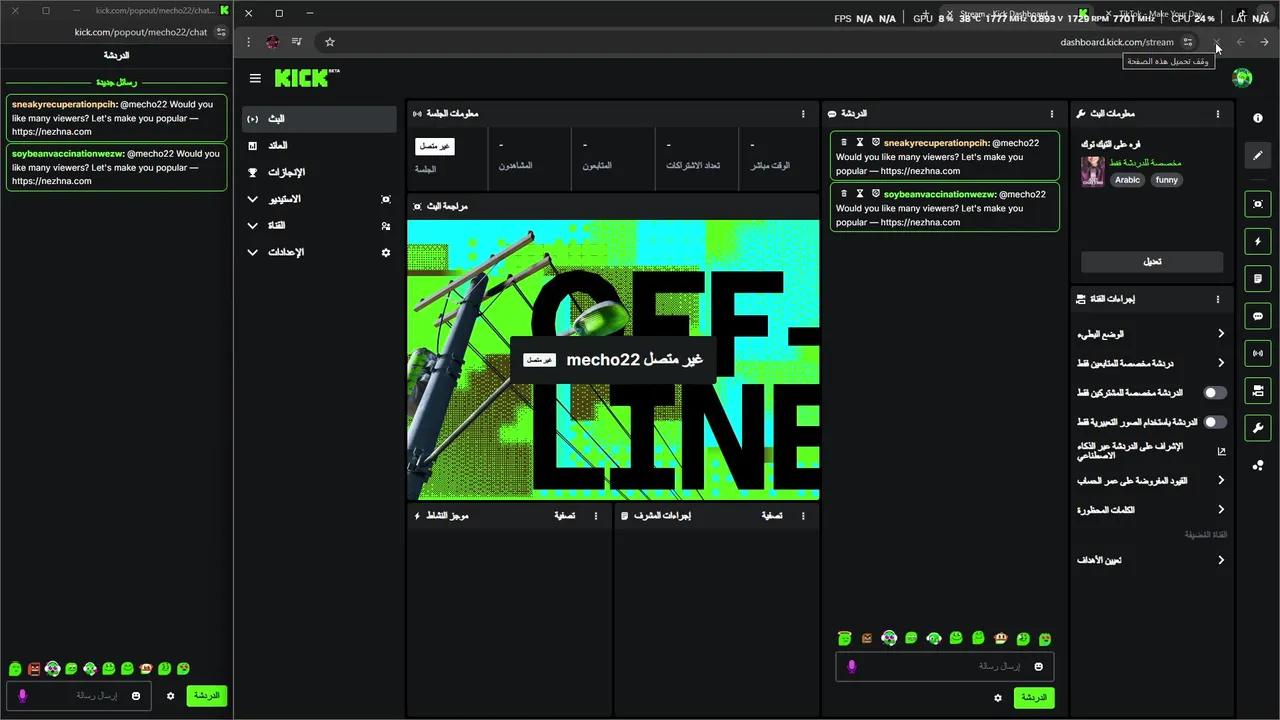Image resolution: width=1280 pixels, height=720 pixels.
Task: Open the account age restrictions chevron
Action: pyautogui.click(x=1221, y=481)
